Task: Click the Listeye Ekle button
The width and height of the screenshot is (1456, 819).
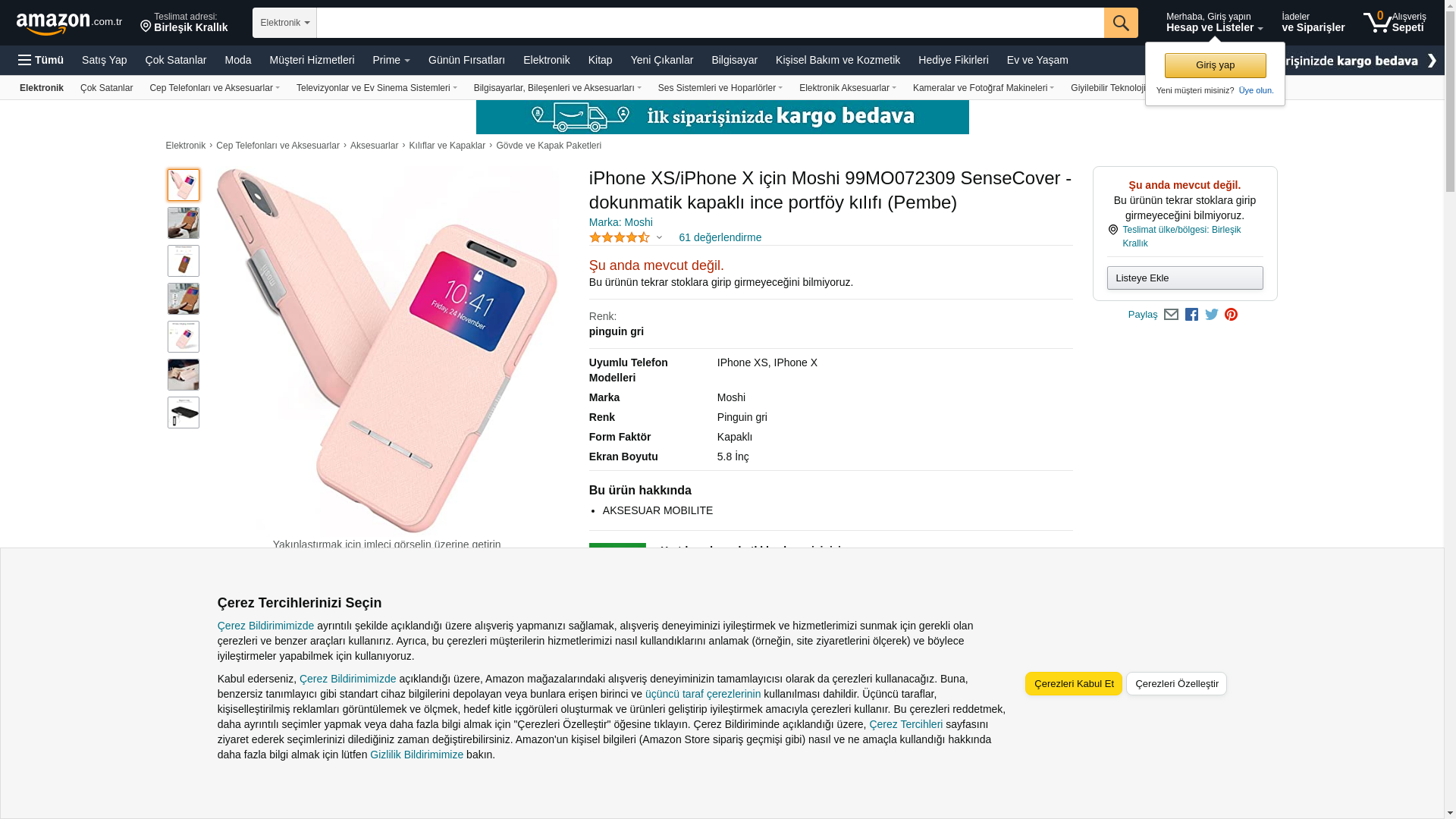Action: (x=1185, y=278)
